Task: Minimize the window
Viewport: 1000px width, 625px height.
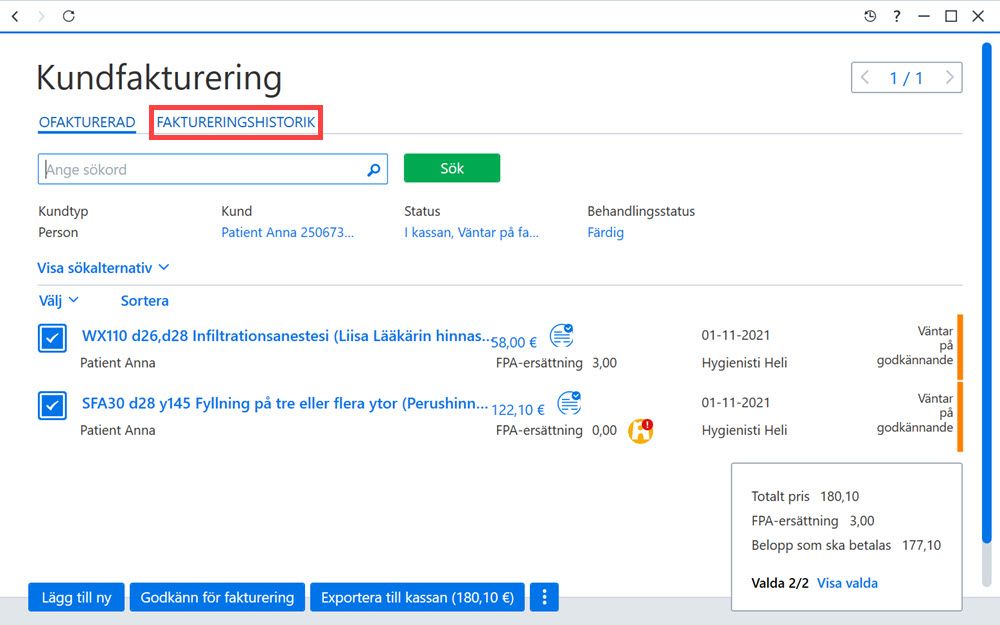Action: (923, 16)
